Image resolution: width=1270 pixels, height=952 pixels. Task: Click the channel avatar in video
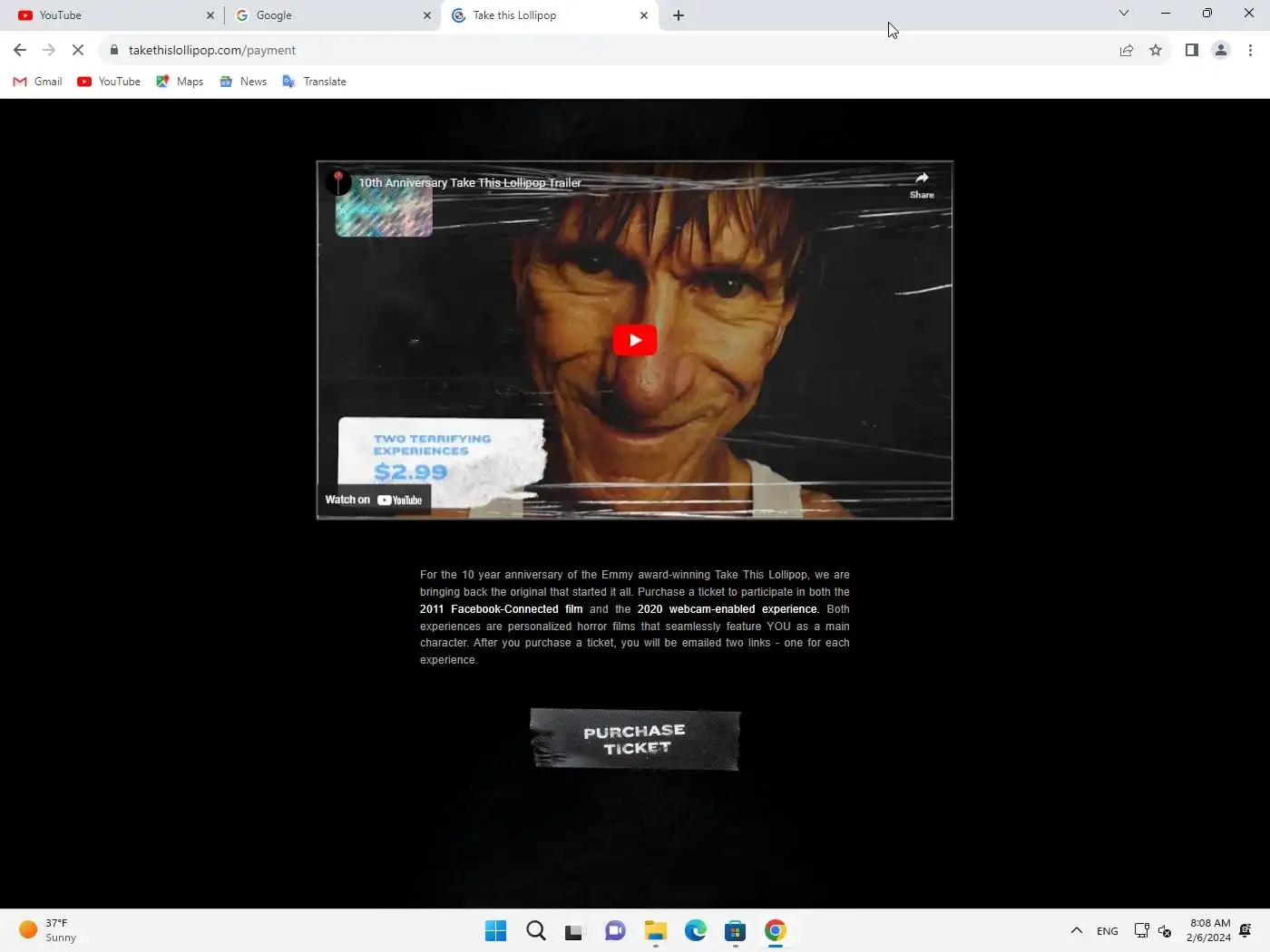point(337,182)
